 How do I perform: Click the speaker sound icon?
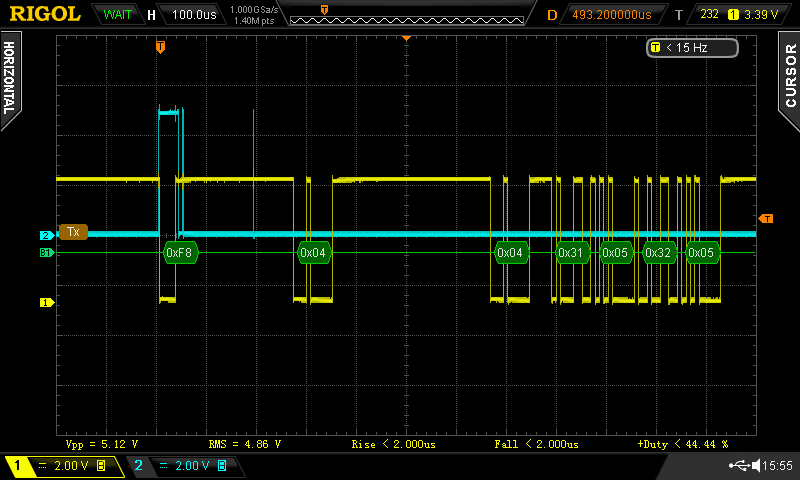tap(756, 465)
